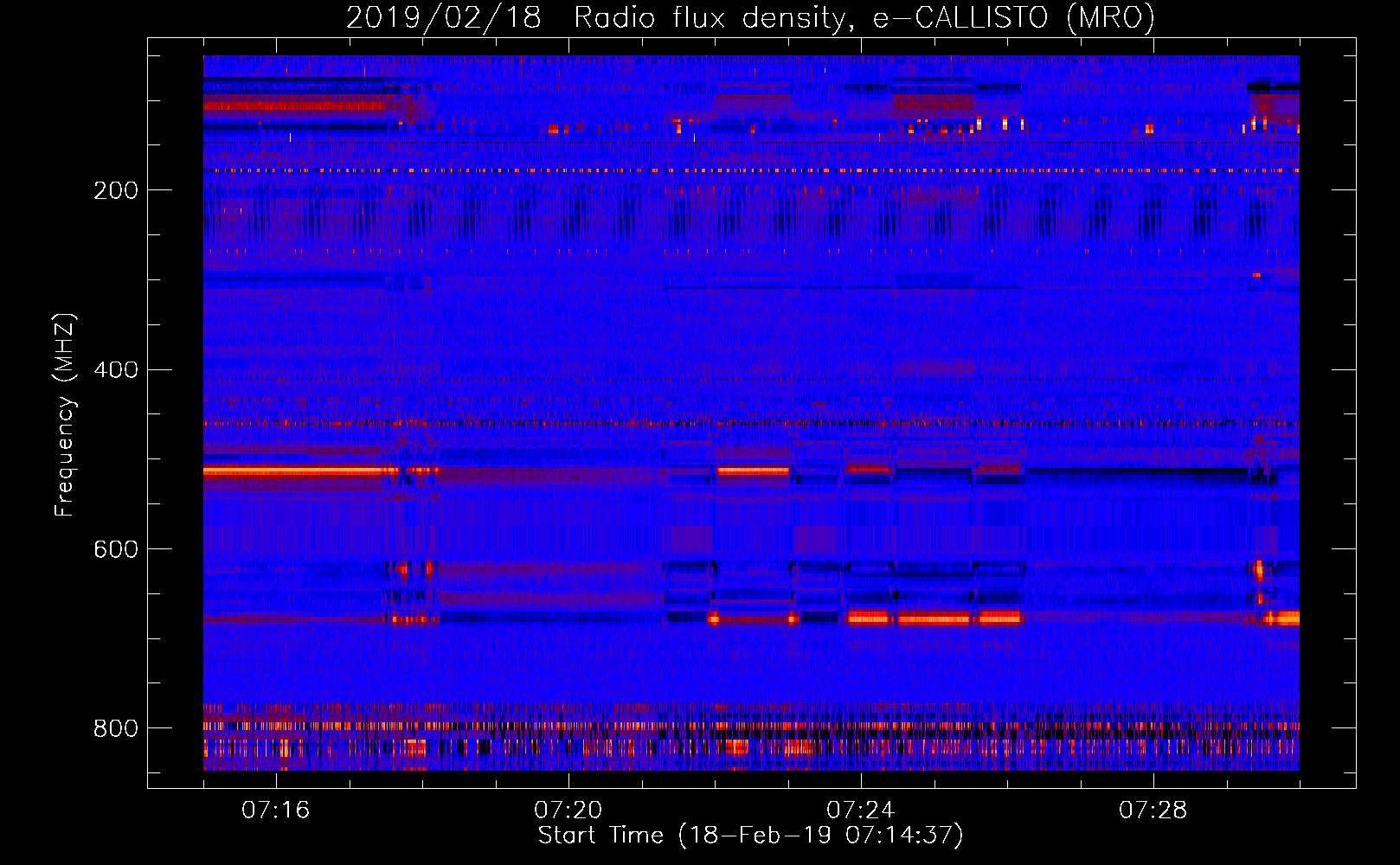Click the 07:28 time tick label
1400x865 pixels.
(1153, 811)
